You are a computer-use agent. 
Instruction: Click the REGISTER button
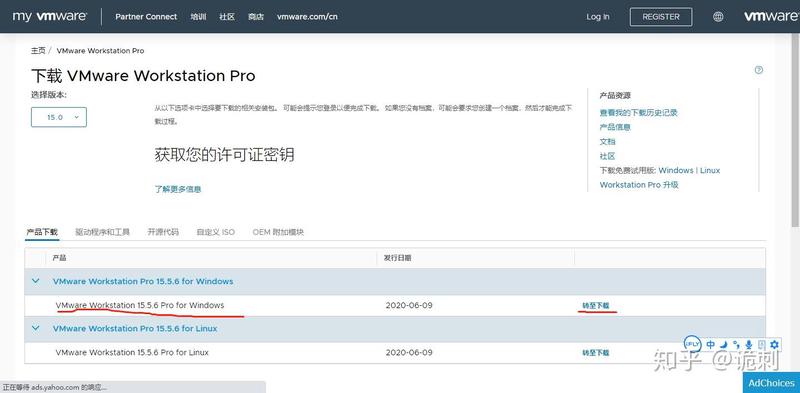[x=661, y=17]
